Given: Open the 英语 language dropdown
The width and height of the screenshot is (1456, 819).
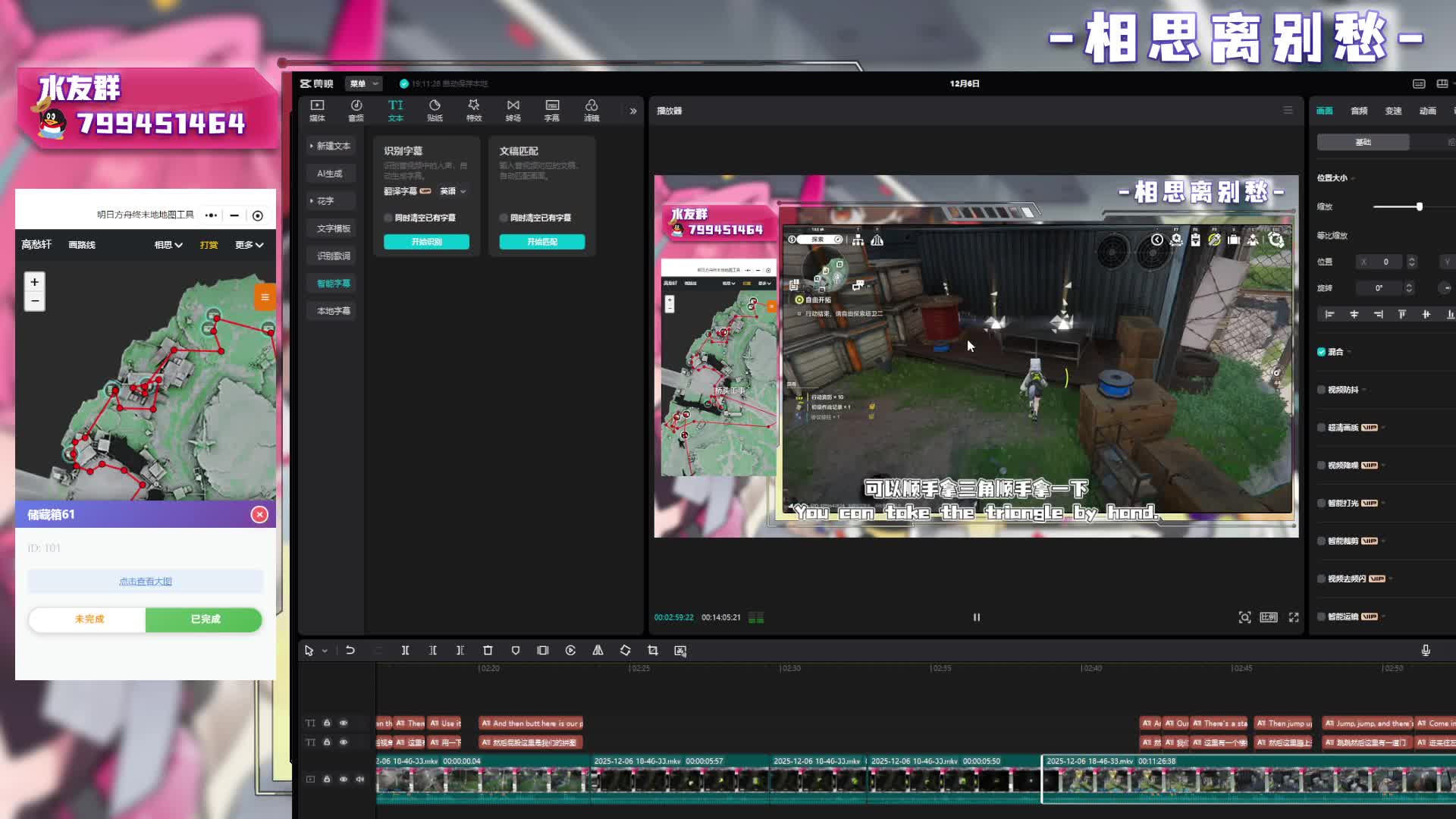Looking at the screenshot, I should pos(453,191).
